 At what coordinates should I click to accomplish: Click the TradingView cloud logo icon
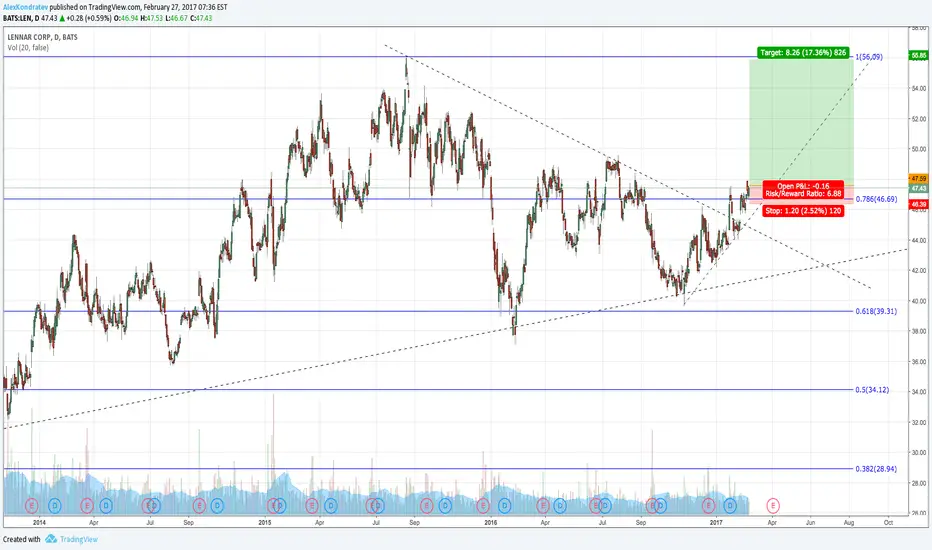click(51, 539)
